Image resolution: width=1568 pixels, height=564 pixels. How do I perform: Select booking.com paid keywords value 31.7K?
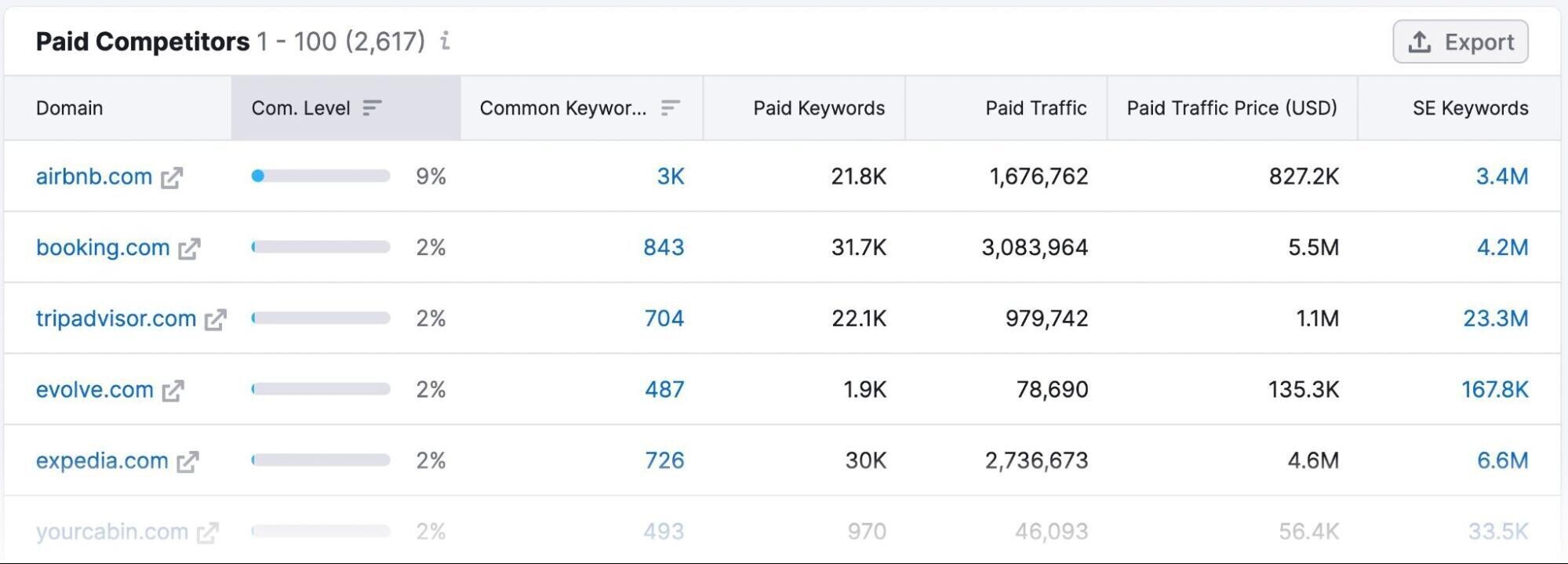[x=859, y=248]
